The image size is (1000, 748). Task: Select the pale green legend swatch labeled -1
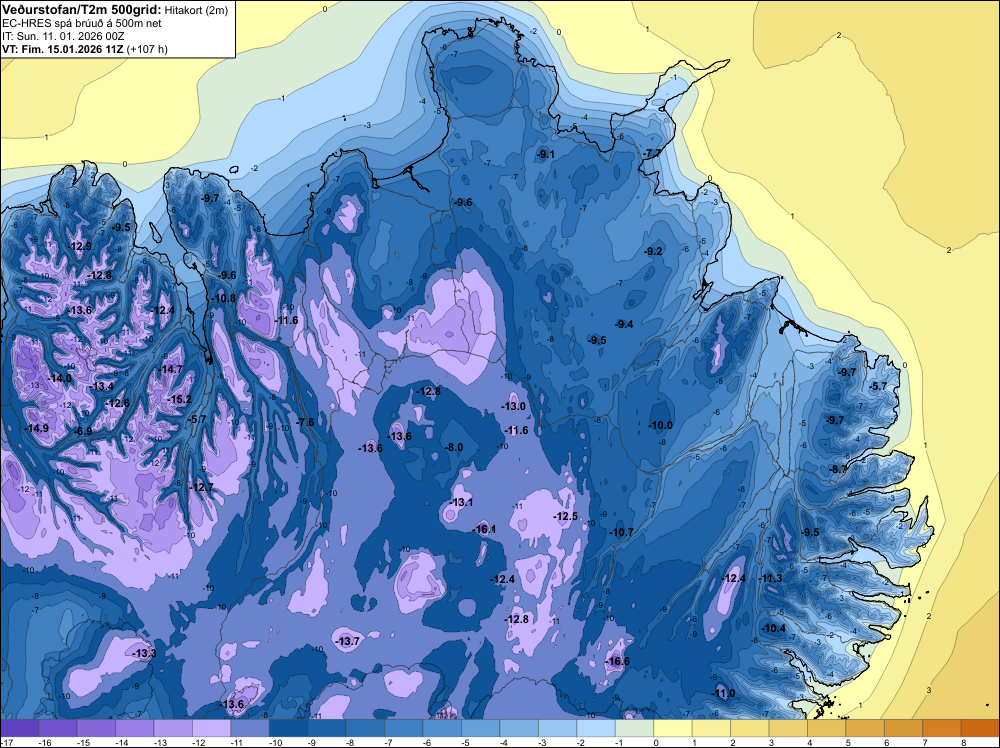634,728
